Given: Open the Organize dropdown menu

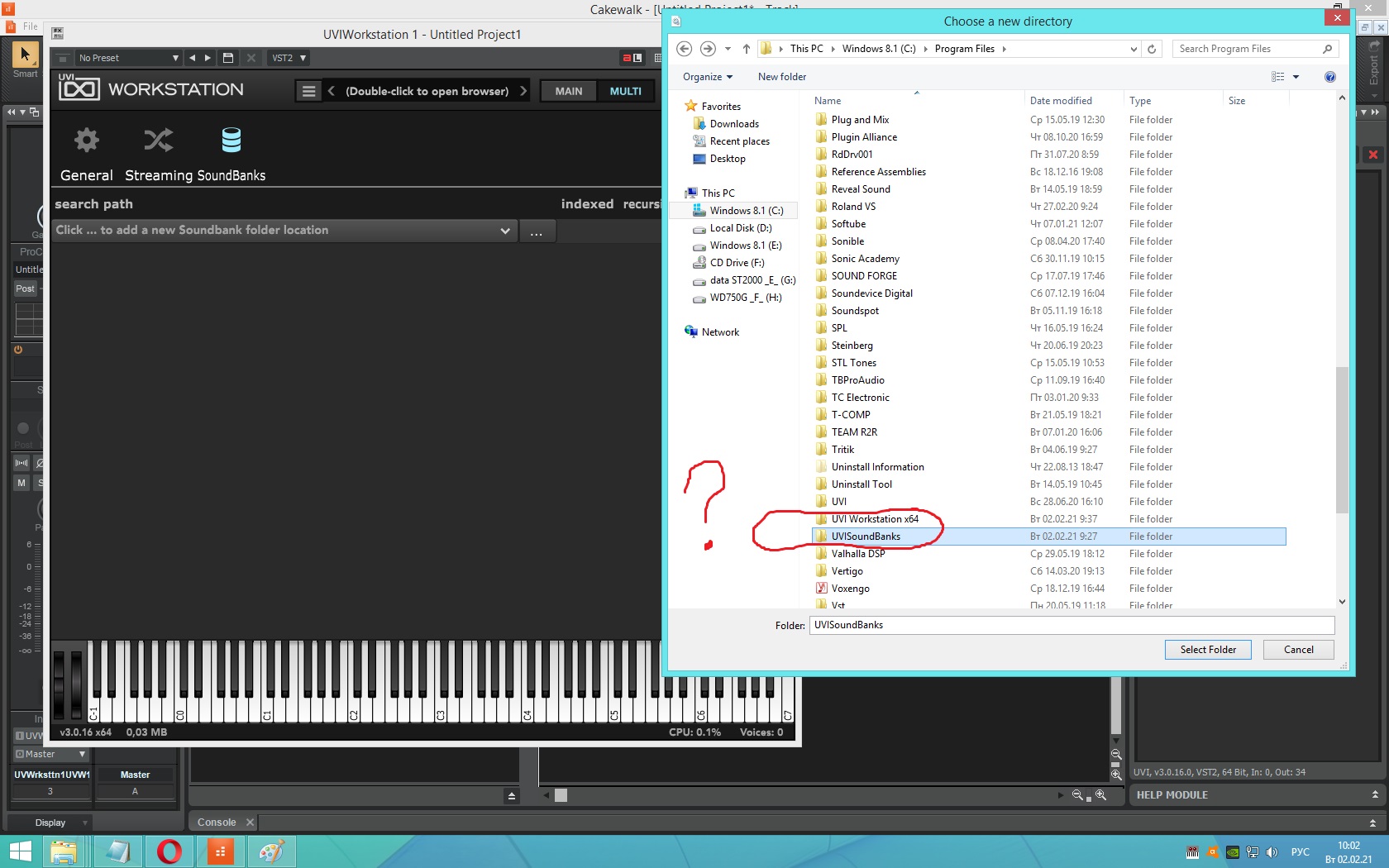Looking at the screenshot, I should coord(708,77).
